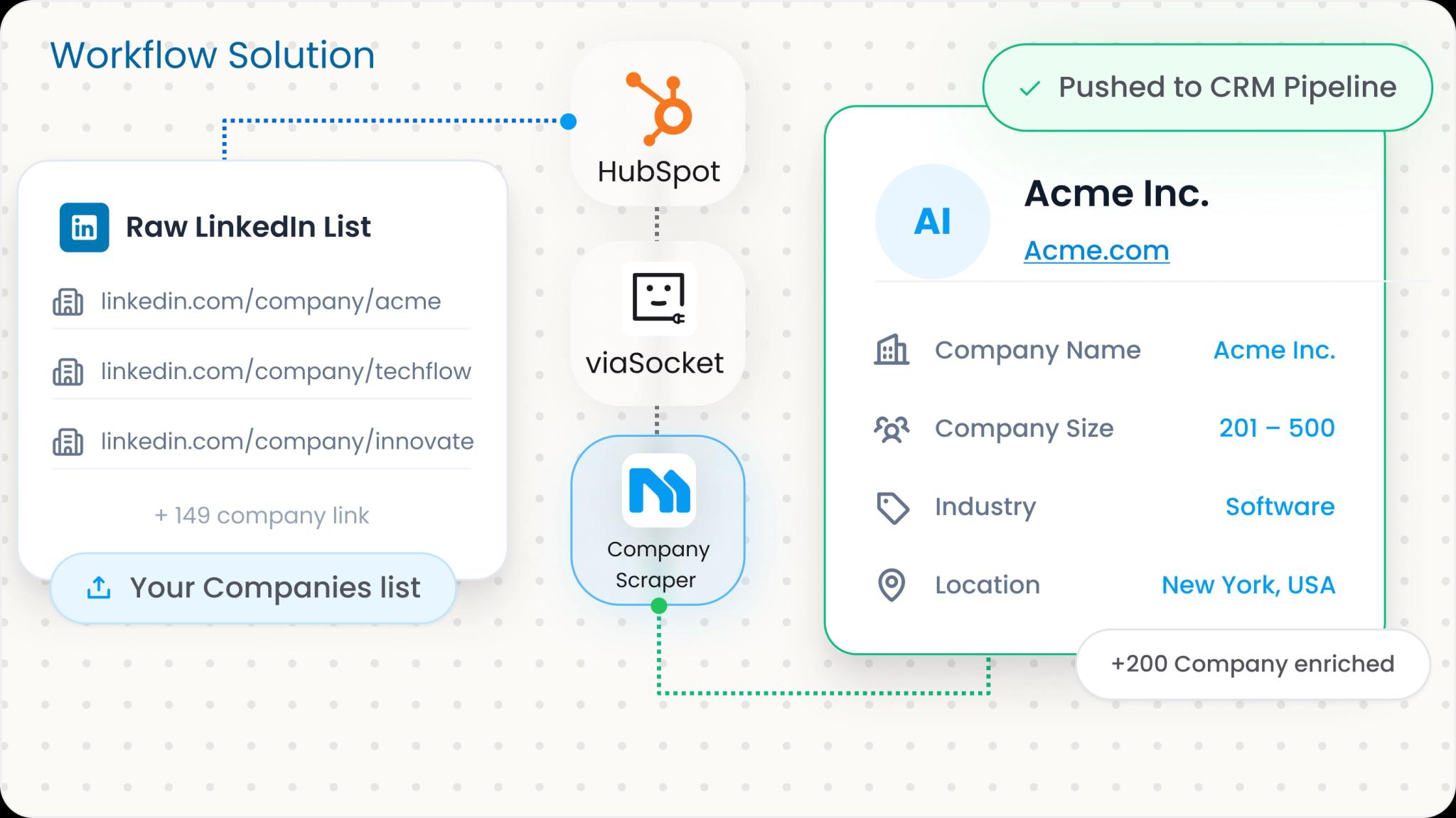
Task: Click building icon beside linkedin.com/company/innovate
Action: (x=68, y=442)
